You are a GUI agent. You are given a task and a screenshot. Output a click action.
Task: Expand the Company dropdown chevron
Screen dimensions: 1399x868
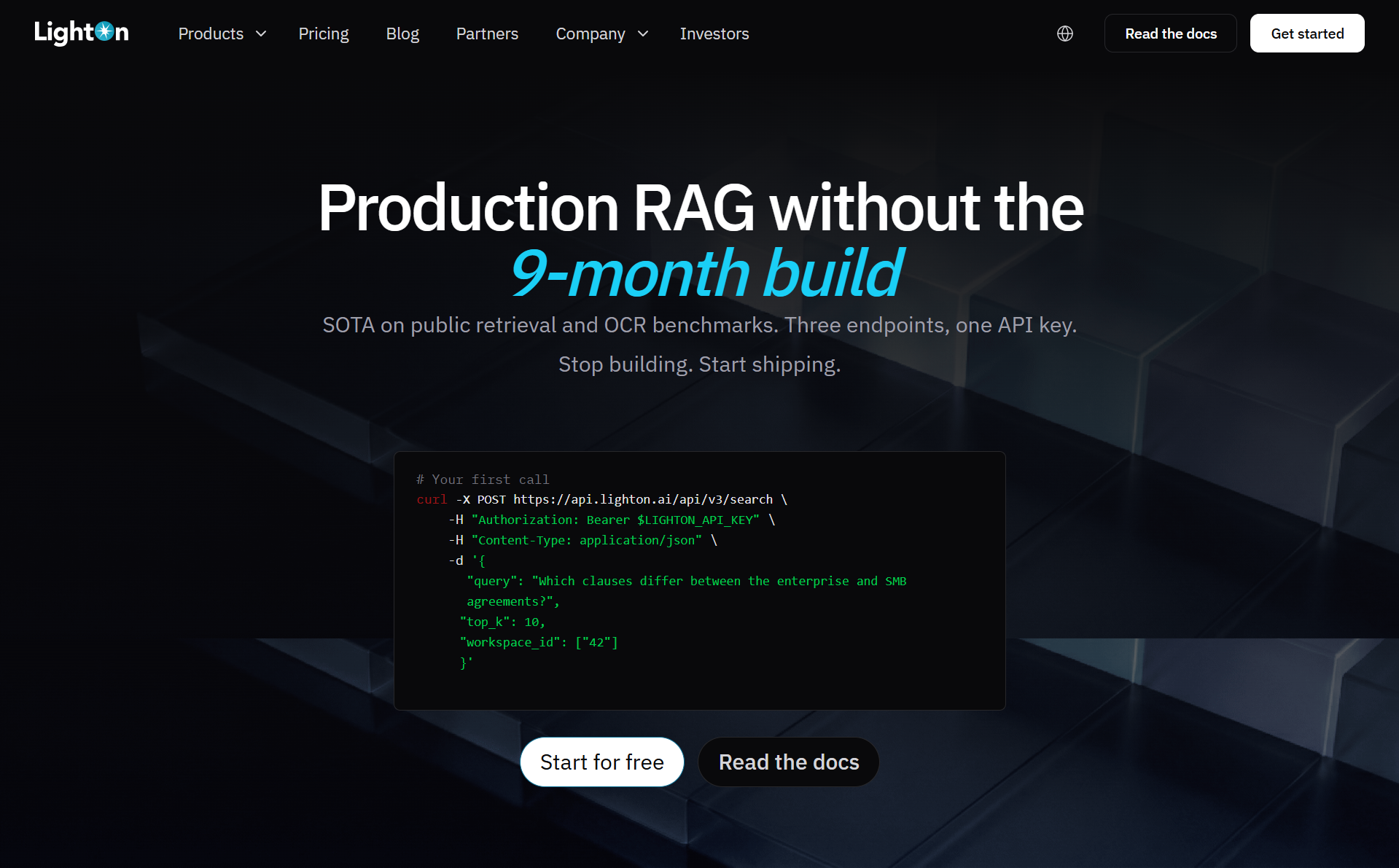click(643, 34)
